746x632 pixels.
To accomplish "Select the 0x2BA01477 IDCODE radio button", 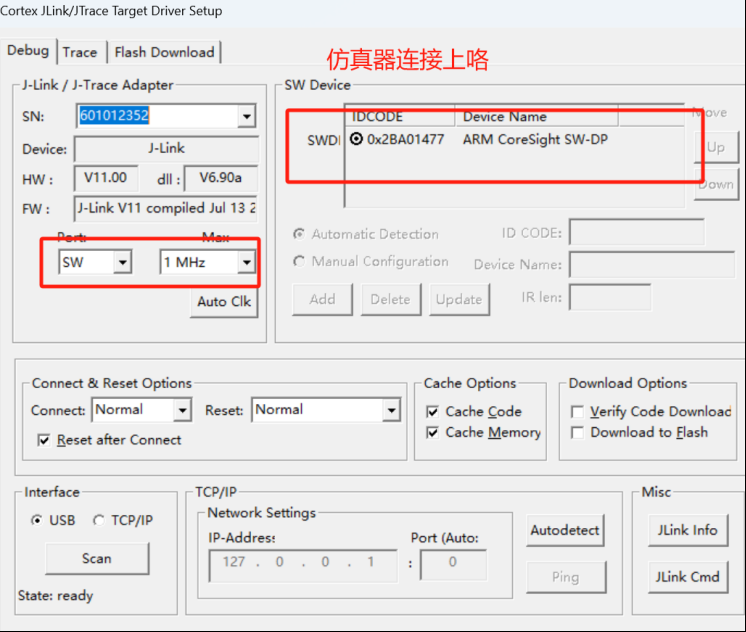I will 356,139.
